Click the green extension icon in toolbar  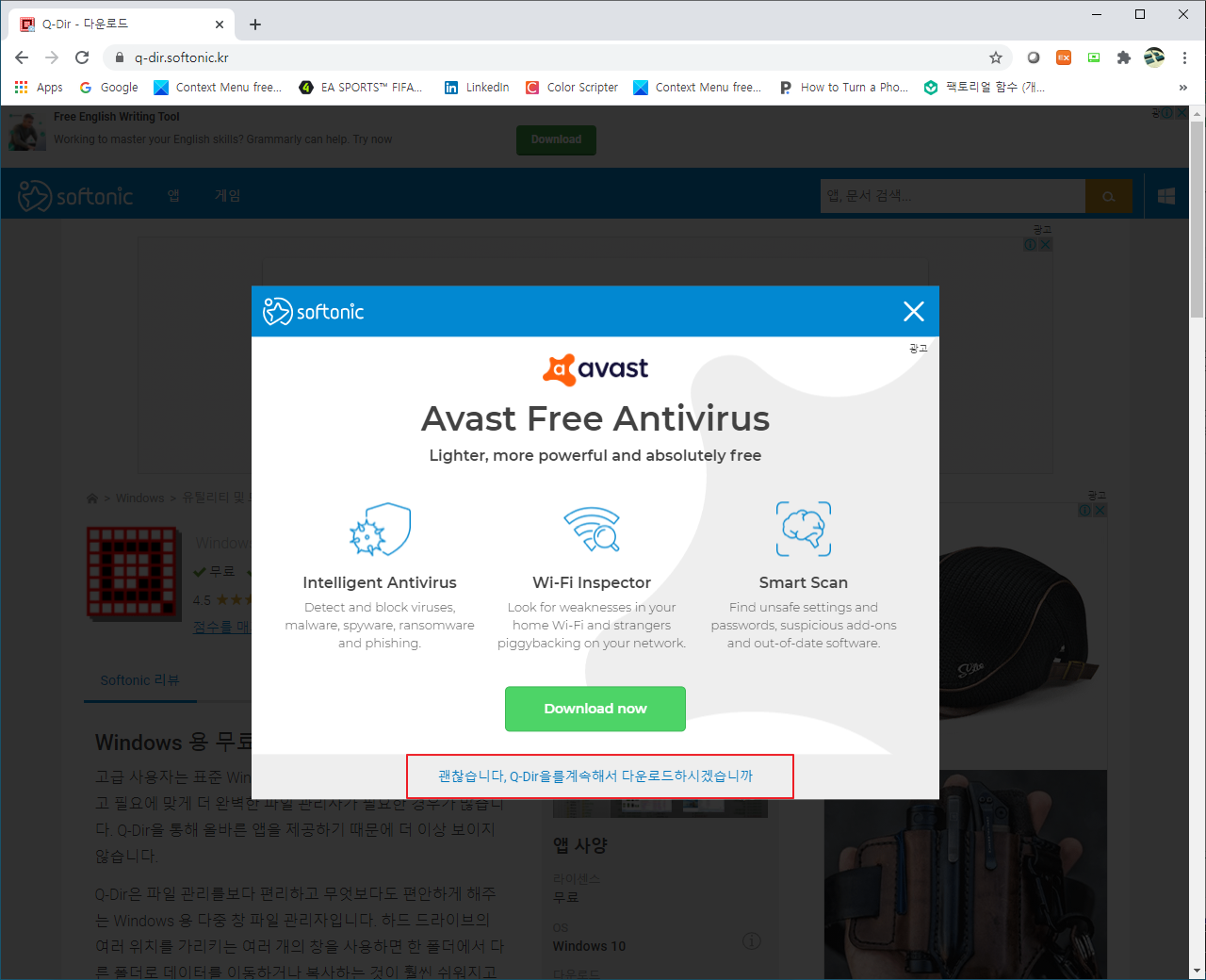point(1094,57)
